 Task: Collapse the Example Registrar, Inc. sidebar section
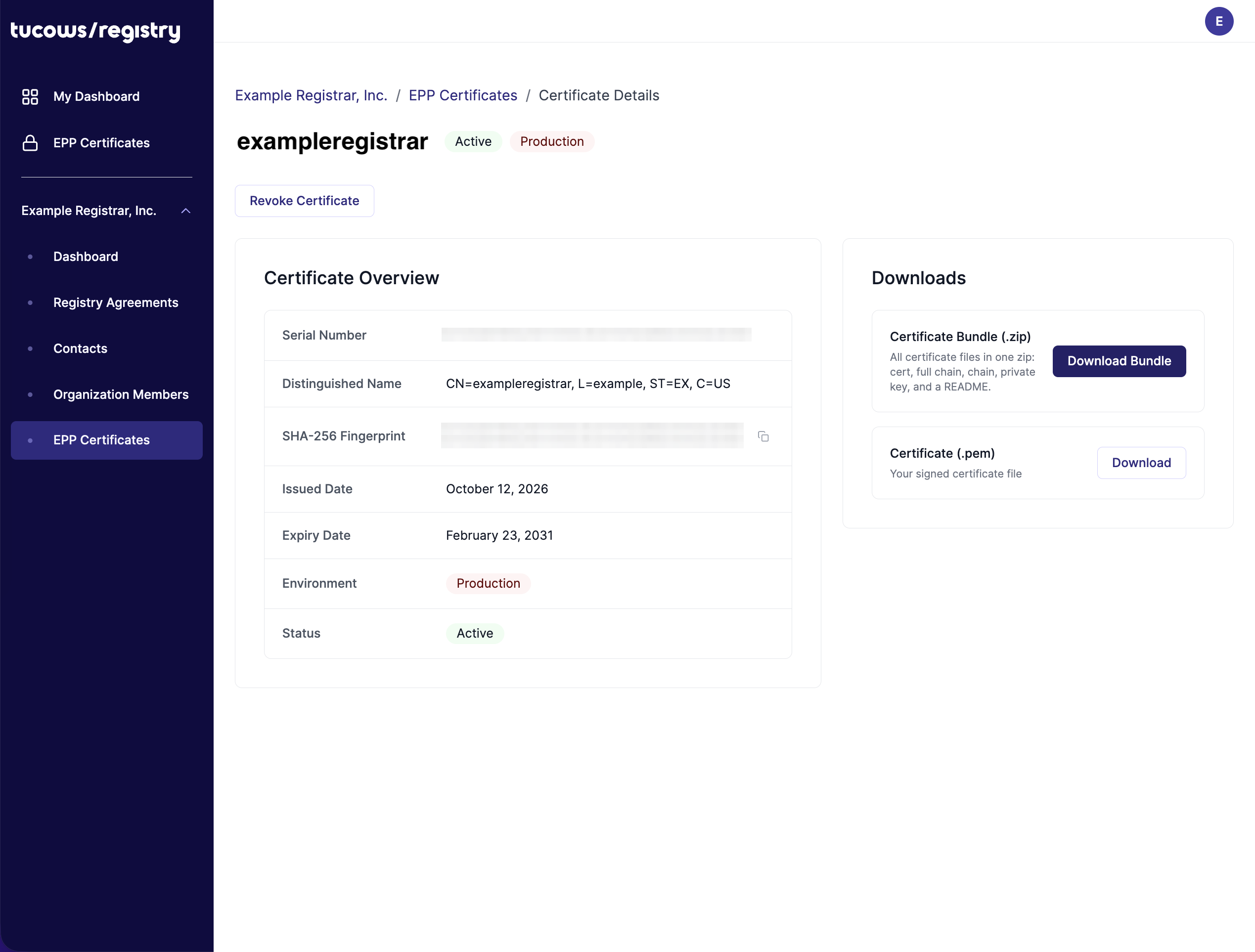(185, 211)
